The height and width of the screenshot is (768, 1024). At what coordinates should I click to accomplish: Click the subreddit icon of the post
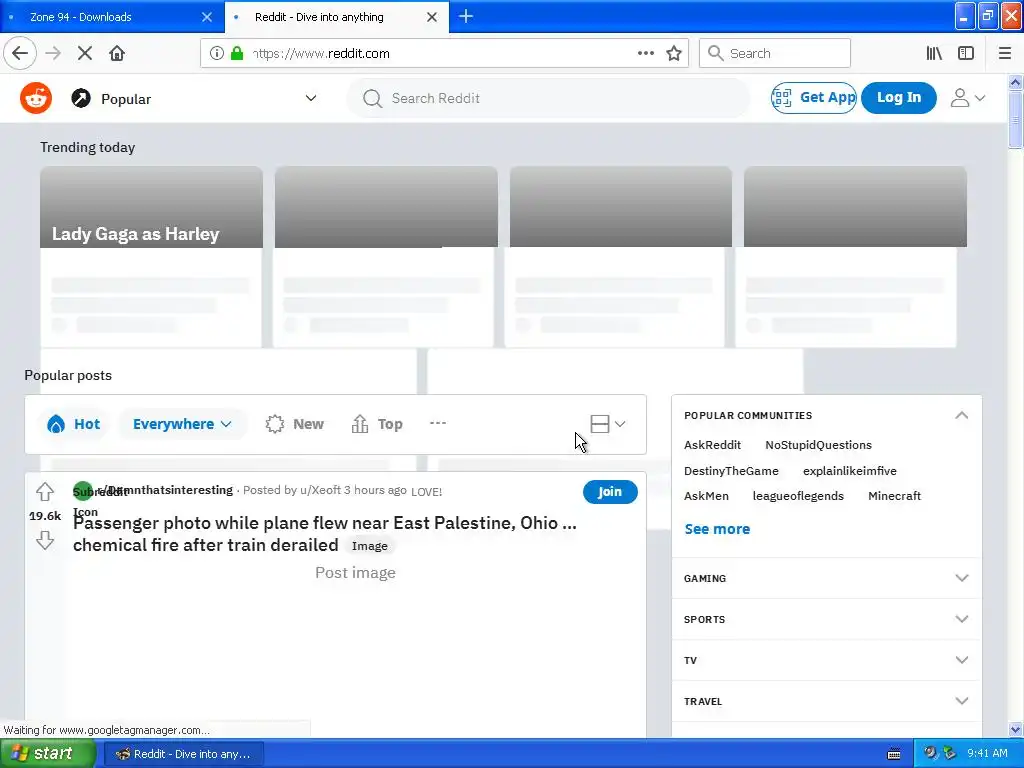click(x=83, y=491)
